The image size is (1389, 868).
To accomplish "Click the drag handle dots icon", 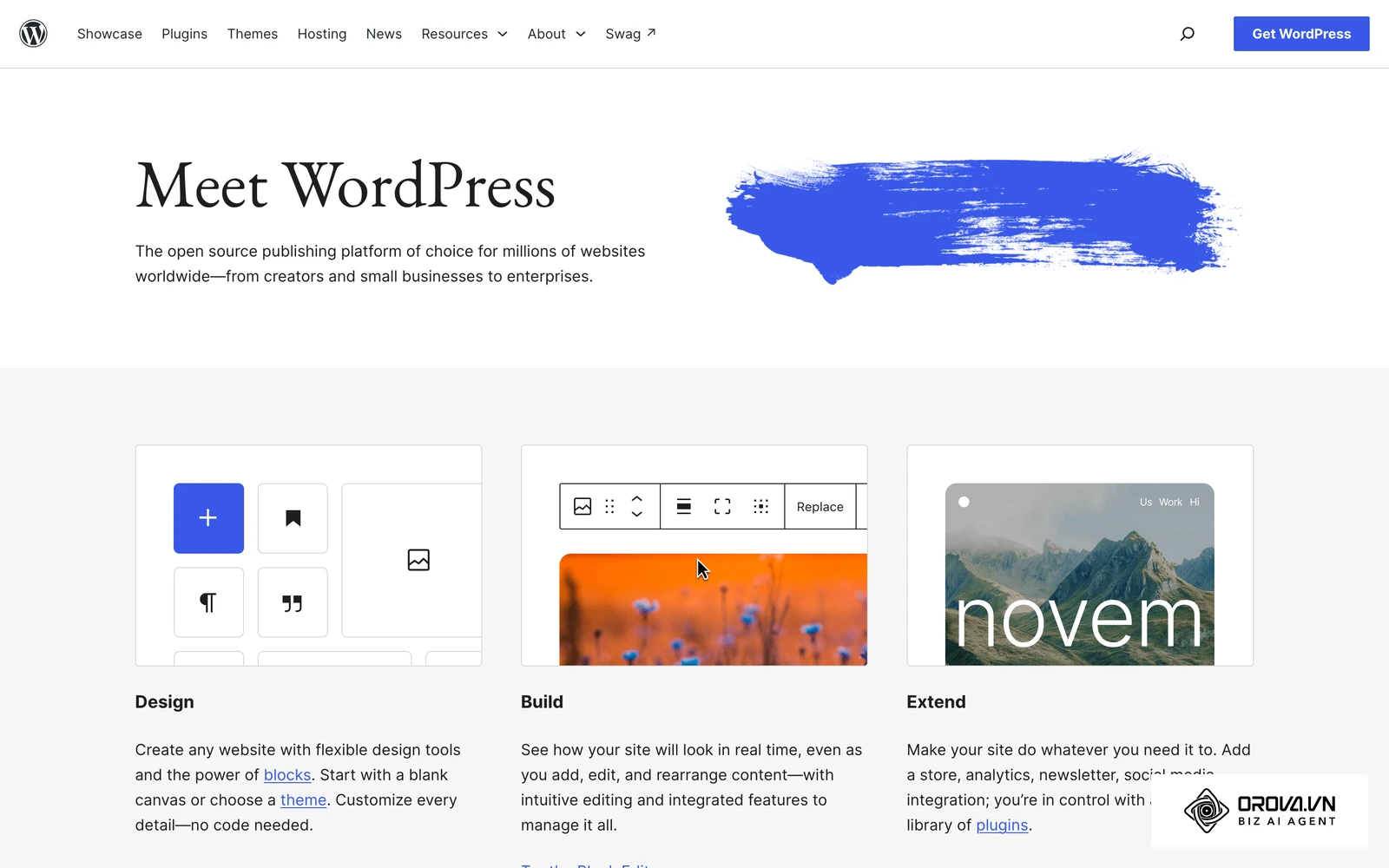I will pos(609,506).
